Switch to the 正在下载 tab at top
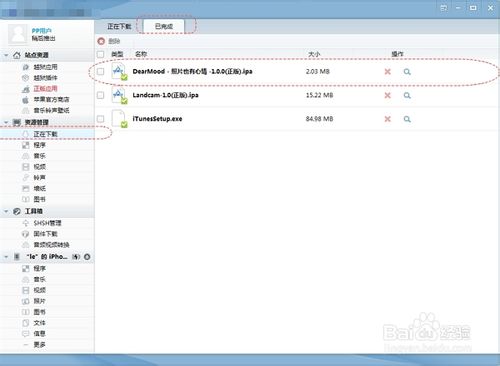500x366 pixels. click(119, 26)
